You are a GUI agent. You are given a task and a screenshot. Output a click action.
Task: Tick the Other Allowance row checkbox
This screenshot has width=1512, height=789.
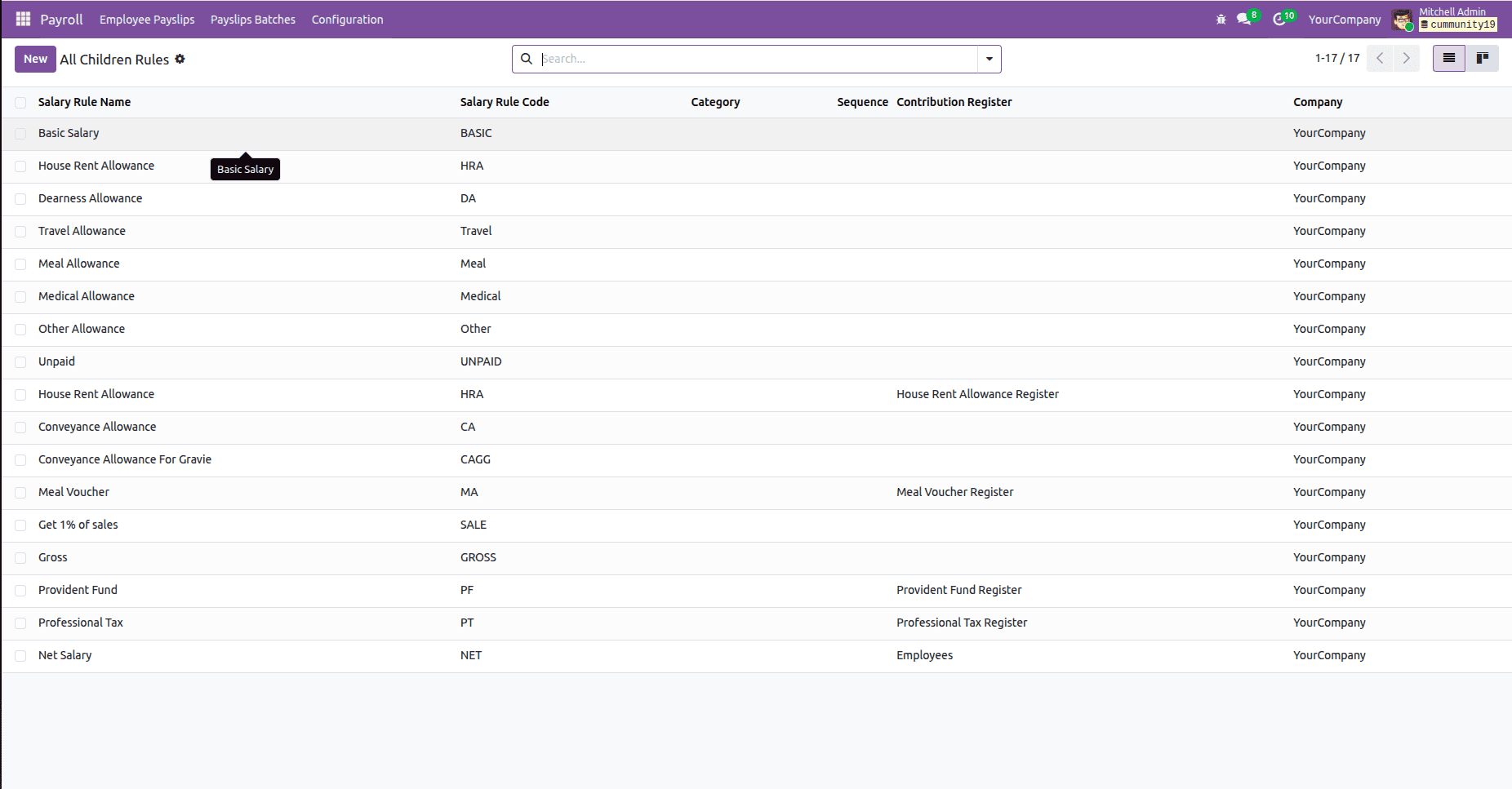click(x=20, y=330)
